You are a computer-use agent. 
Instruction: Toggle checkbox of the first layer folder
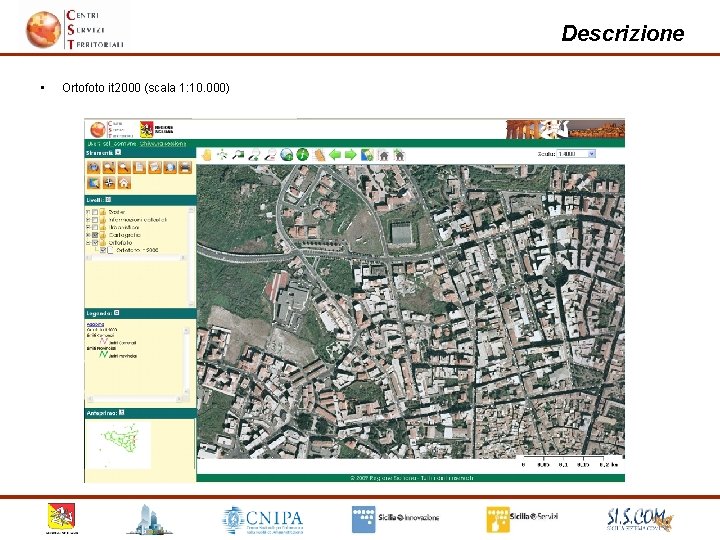pos(95,212)
